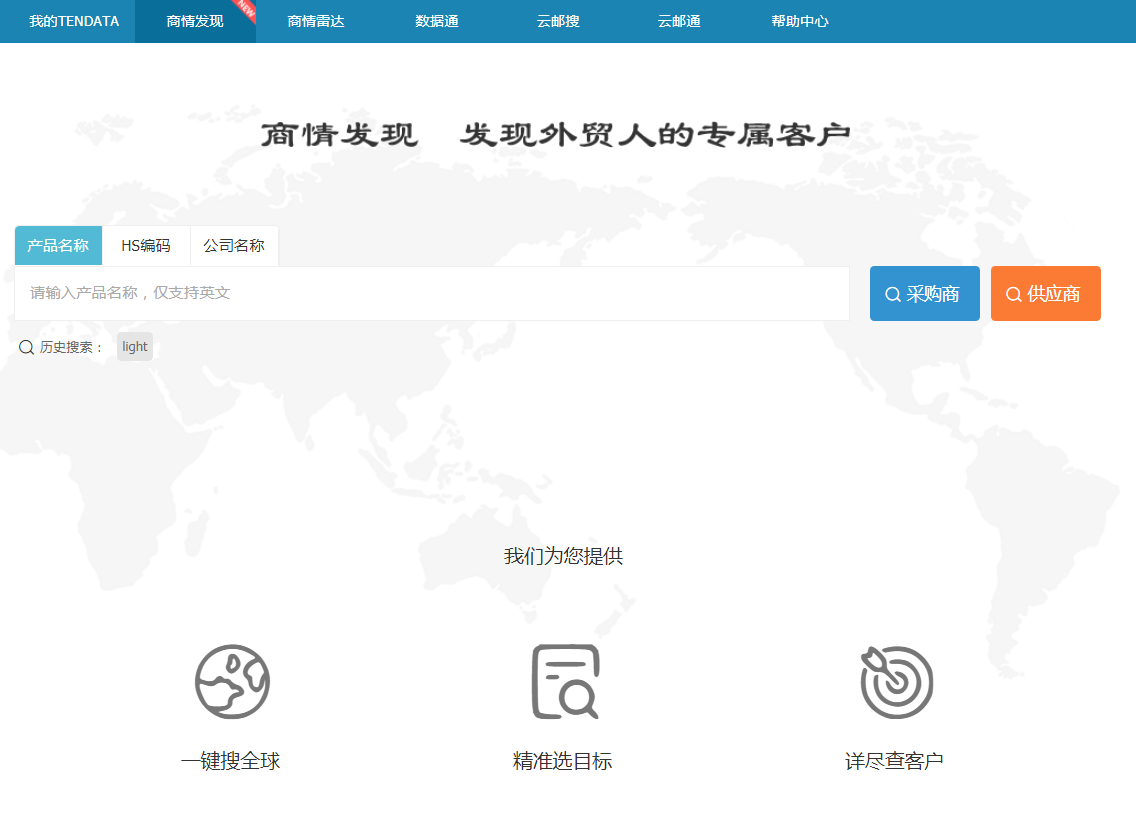
Task: Navigate to 商情雷达 in the top bar
Action: coord(312,20)
